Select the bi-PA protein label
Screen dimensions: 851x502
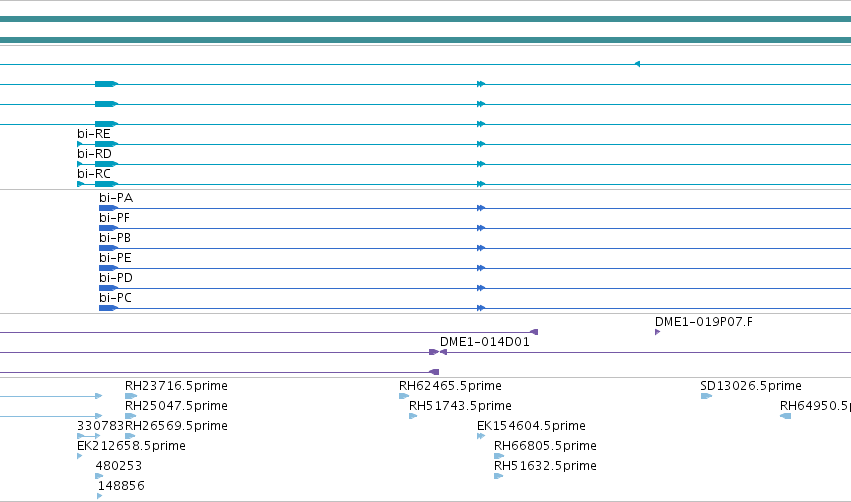pyautogui.click(x=116, y=198)
